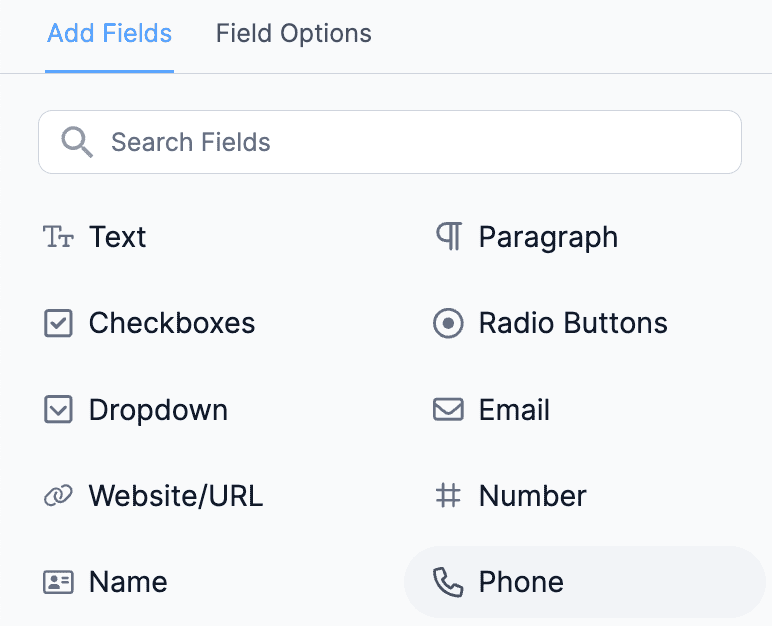772x626 pixels.
Task: Add a Website/URL field
Action: [x=153, y=495]
